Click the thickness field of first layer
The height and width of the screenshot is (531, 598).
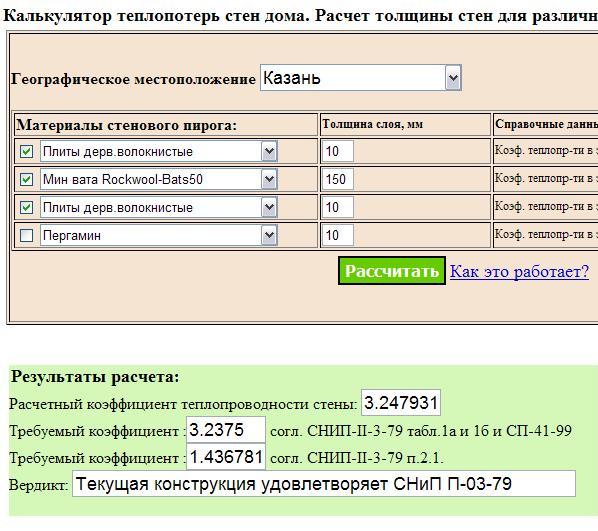338,151
